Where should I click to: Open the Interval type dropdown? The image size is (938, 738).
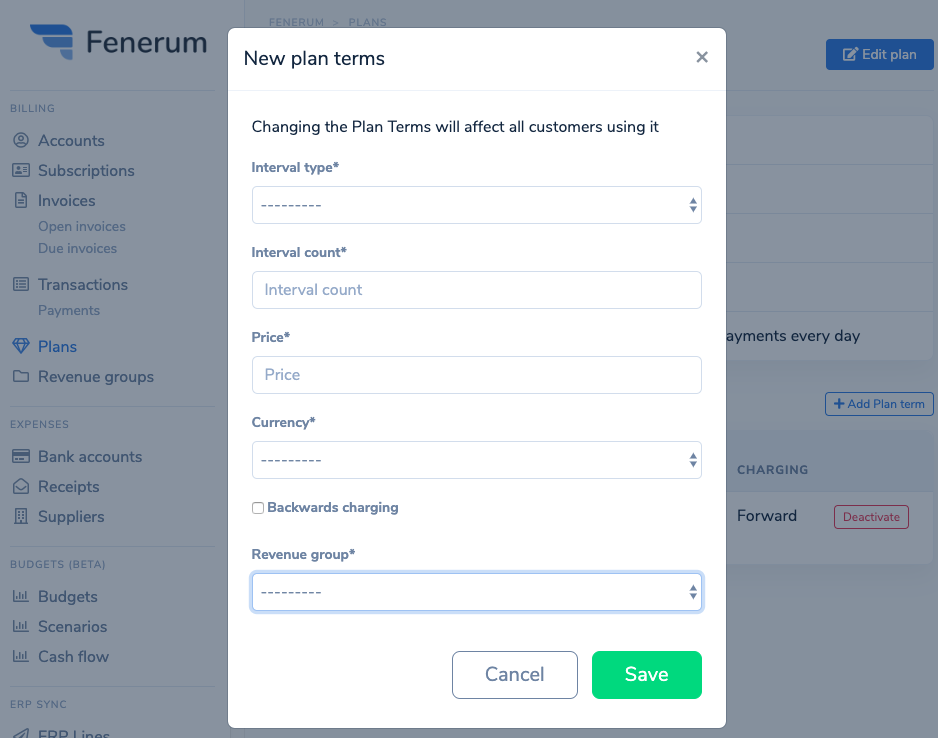(x=477, y=205)
